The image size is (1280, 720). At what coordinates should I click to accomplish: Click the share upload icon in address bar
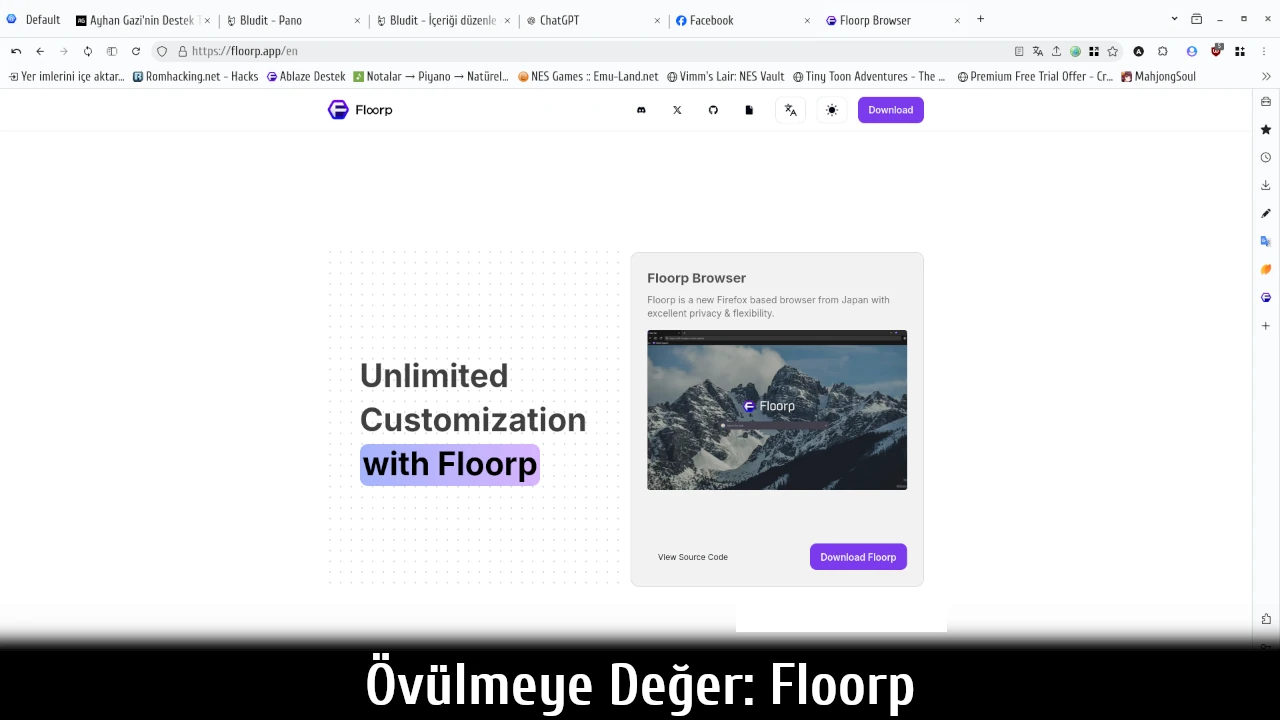(1056, 51)
